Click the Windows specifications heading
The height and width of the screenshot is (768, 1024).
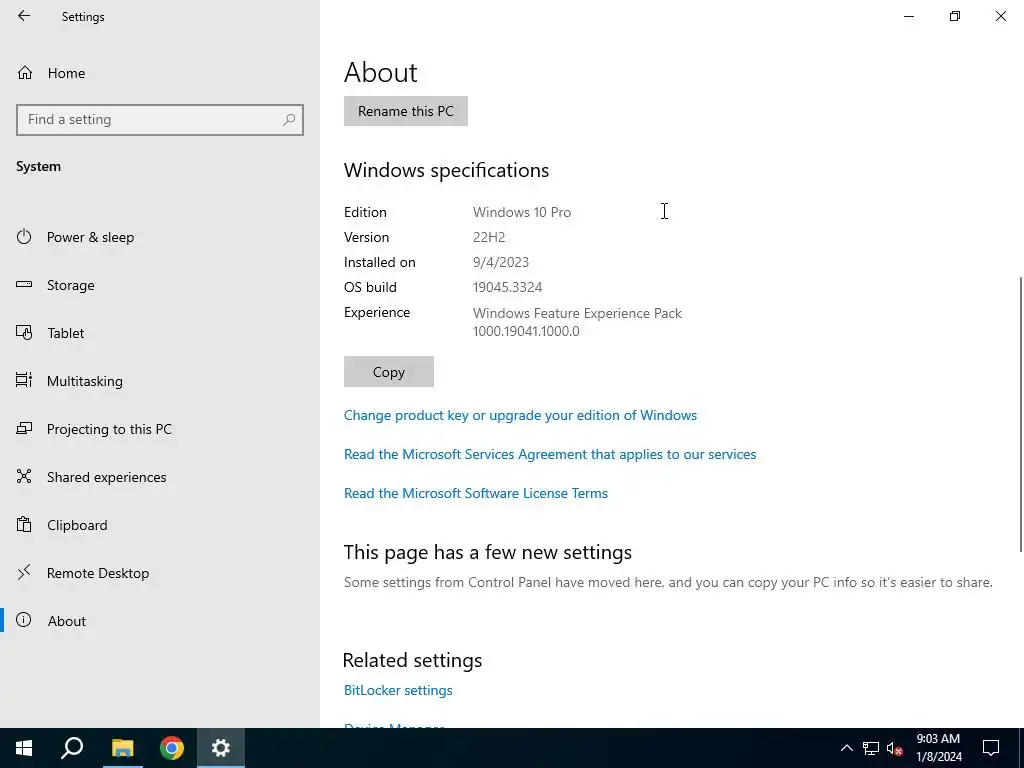[447, 170]
